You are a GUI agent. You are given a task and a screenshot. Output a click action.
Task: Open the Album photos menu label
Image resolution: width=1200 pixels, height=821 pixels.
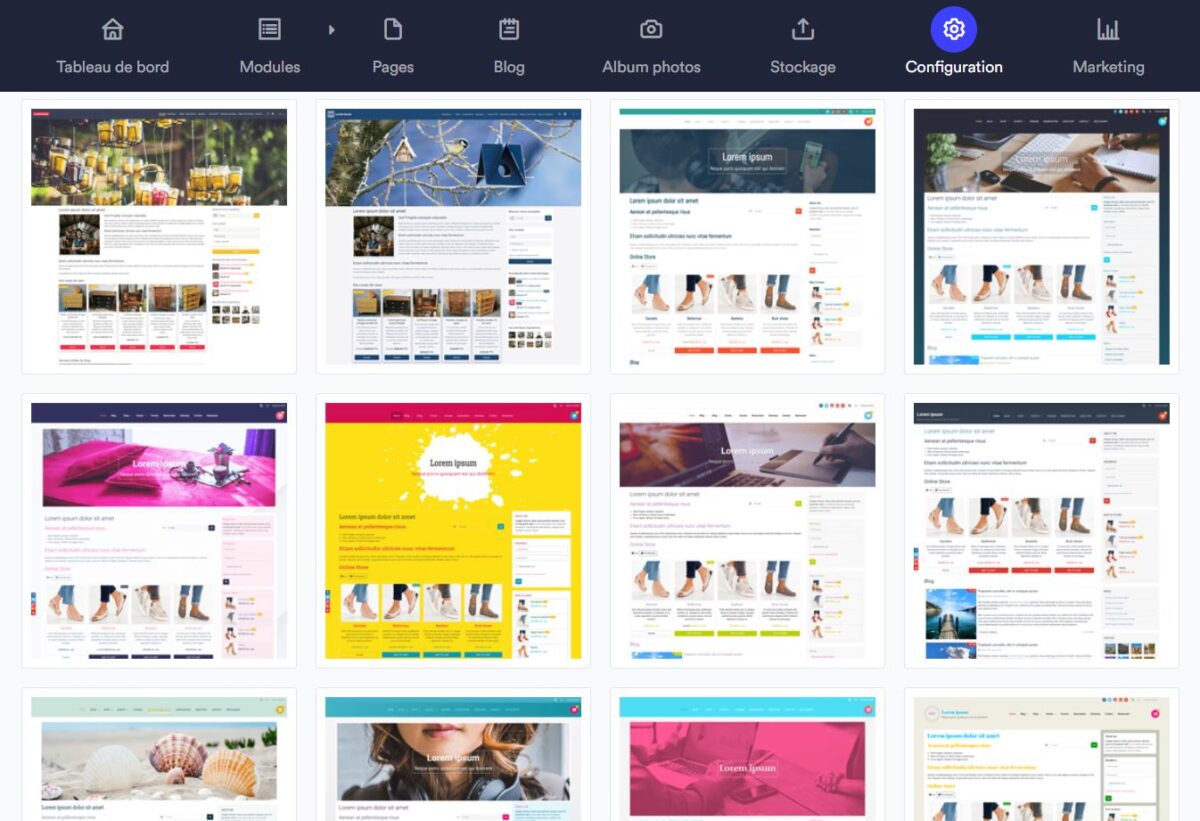pos(651,67)
